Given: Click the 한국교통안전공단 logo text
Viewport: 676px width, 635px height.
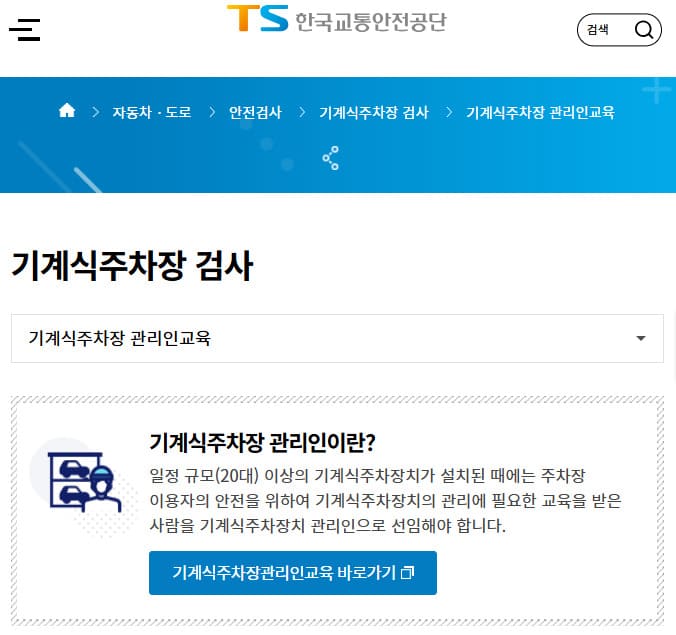Looking at the screenshot, I should pos(369,20).
